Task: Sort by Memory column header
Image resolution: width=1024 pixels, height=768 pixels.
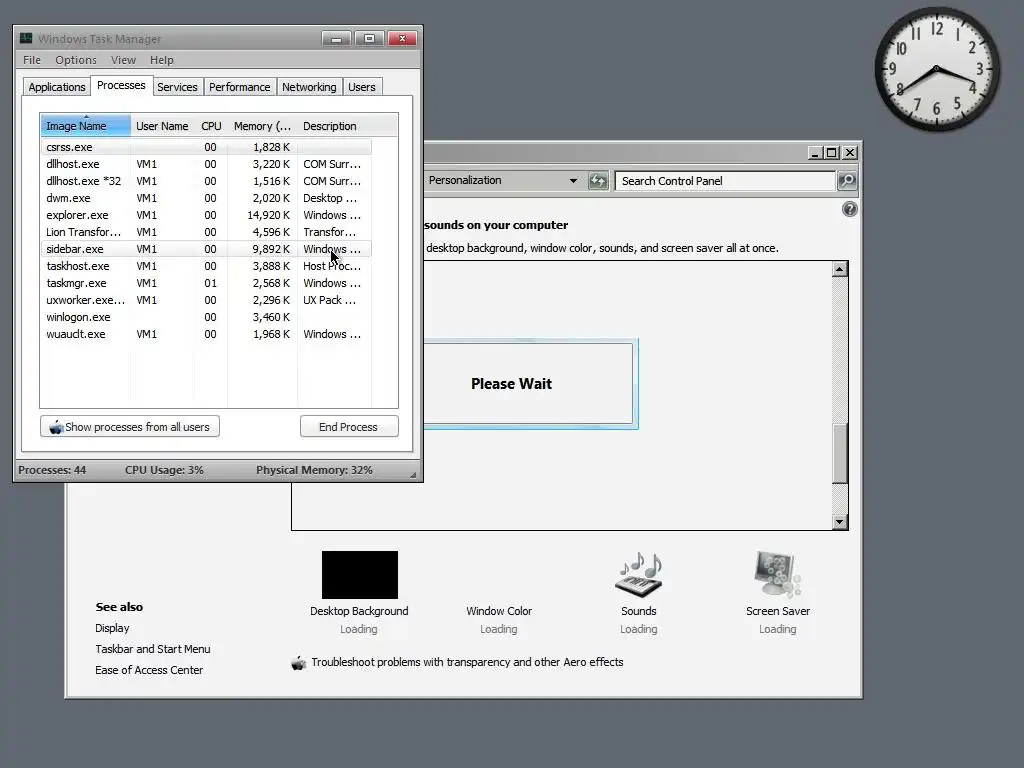Action: click(262, 126)
